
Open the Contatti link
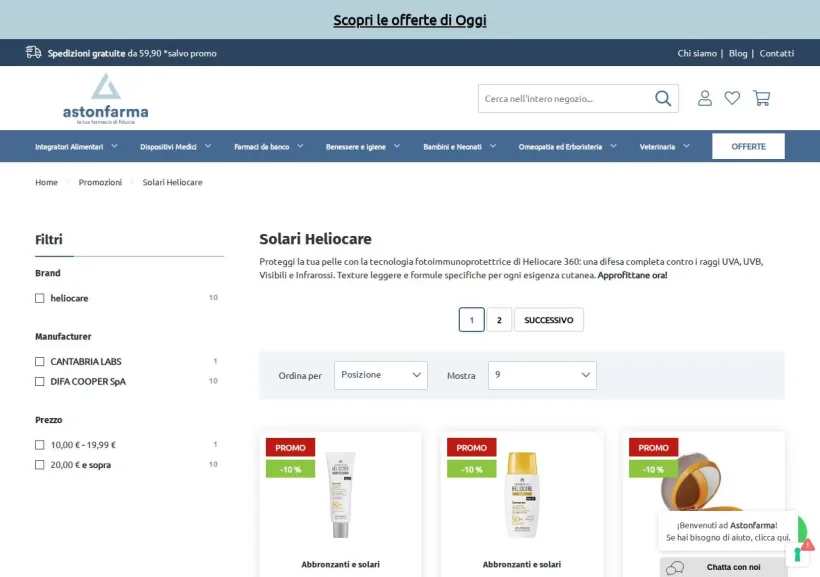(x=777, y=53)
